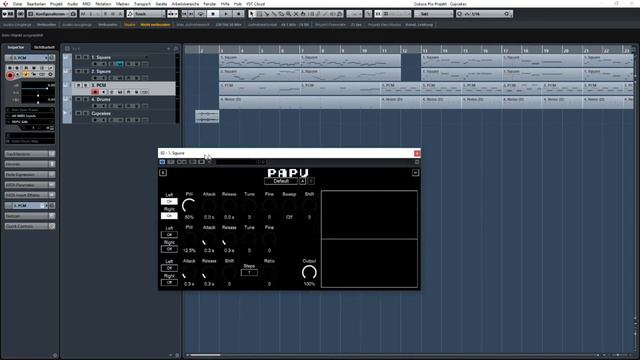Click the PAPU output routing field in Inspector

(30, 122)
